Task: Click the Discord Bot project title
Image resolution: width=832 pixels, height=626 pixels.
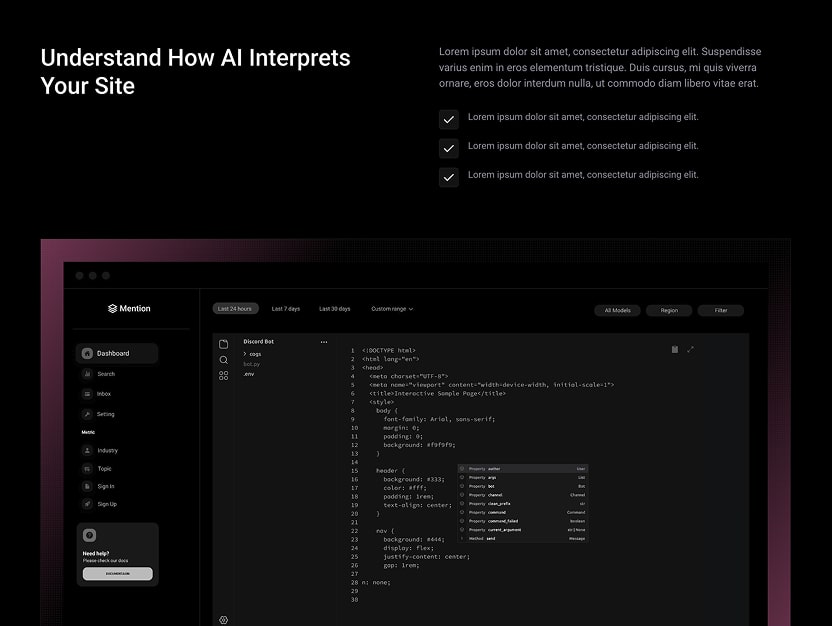Action: click(x=258, y=342)
